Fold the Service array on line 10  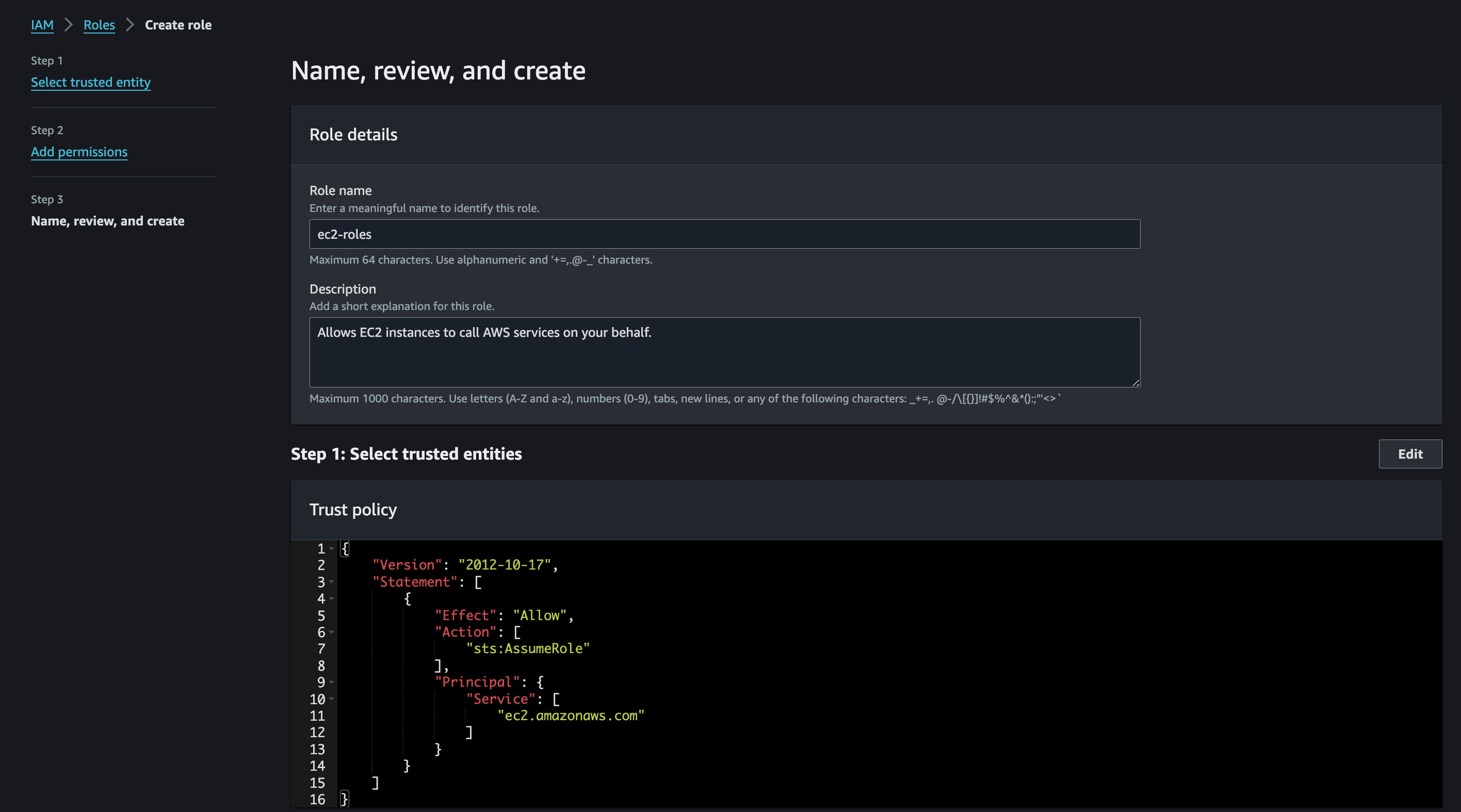click(332, 699)
